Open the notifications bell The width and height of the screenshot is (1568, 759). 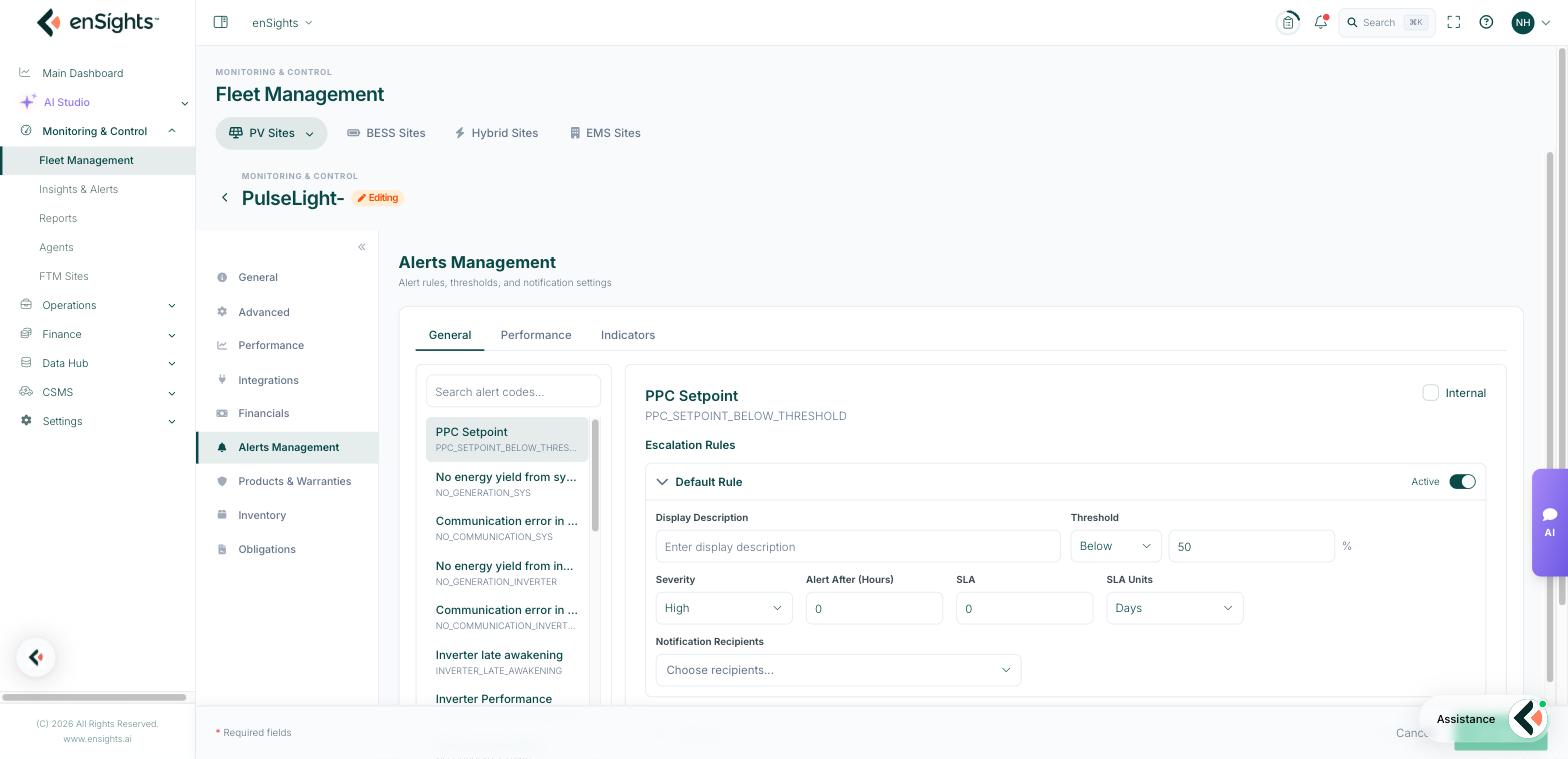(x=1321, y=22)
